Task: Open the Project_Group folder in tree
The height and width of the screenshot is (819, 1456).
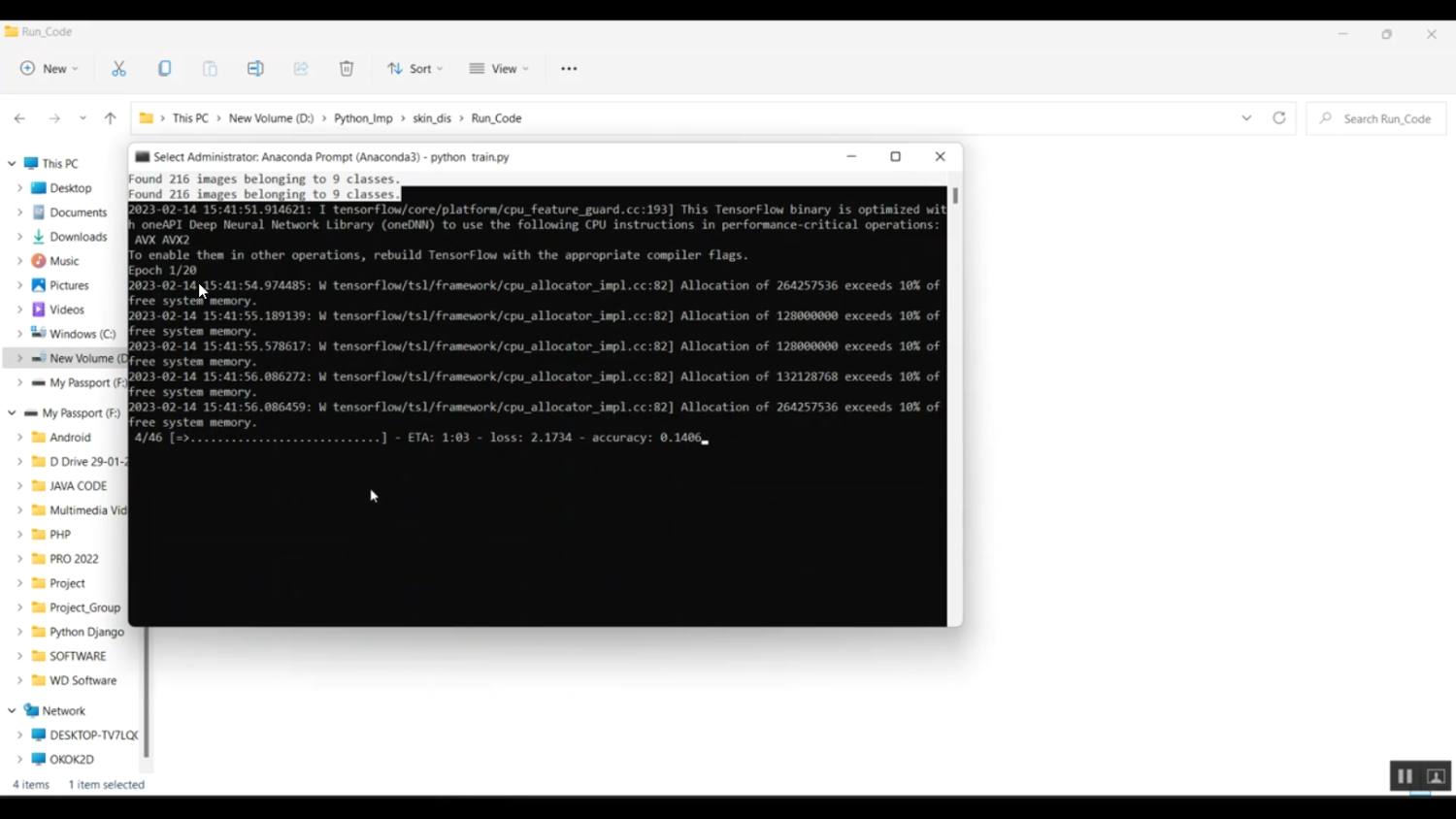Action: point(84,607)
